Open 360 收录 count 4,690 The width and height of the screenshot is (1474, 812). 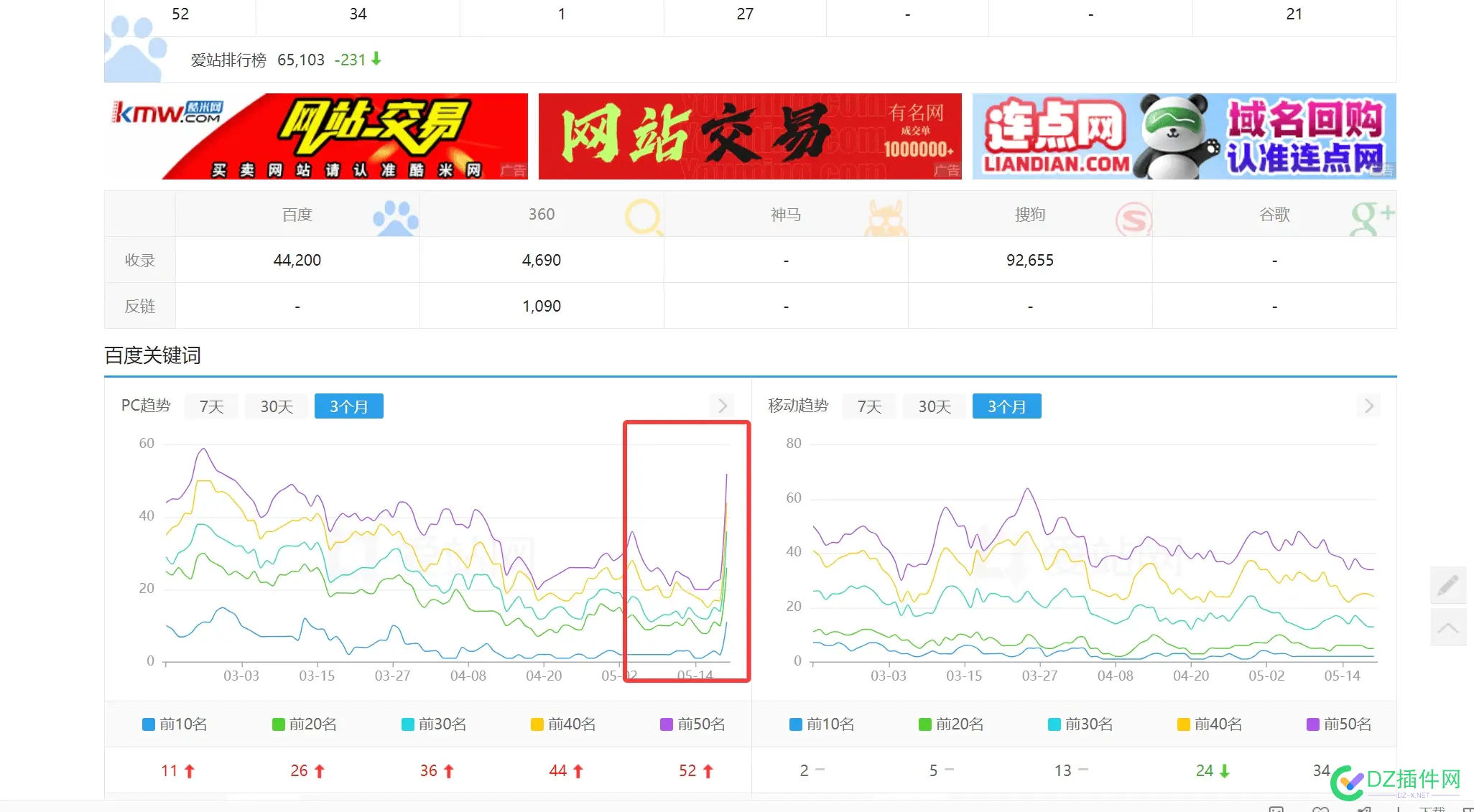coord(542,260)
